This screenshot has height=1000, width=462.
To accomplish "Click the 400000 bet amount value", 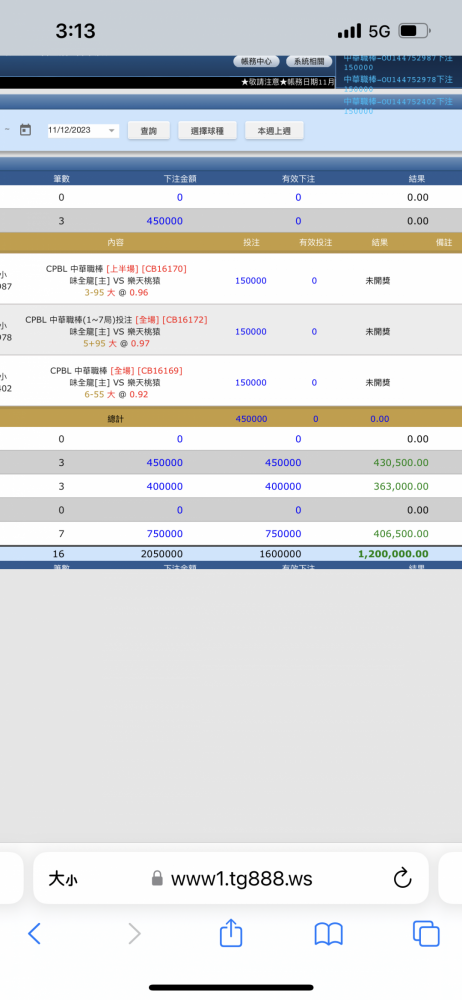I will pos(165,487).
